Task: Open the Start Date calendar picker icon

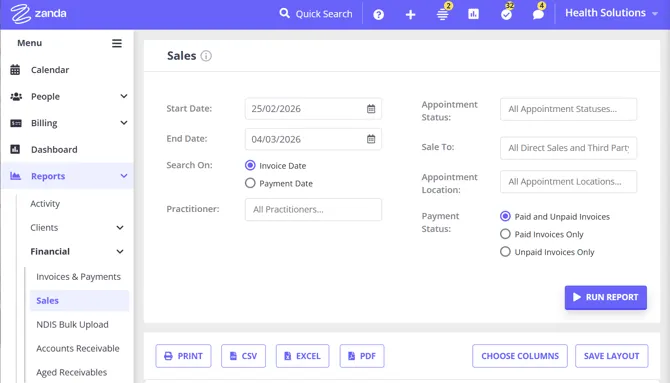Action: pos(371,109)
